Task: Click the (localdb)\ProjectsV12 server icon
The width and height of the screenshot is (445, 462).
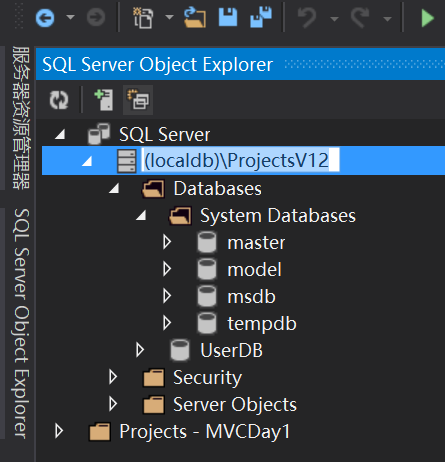Action: (x=127, y=161)
